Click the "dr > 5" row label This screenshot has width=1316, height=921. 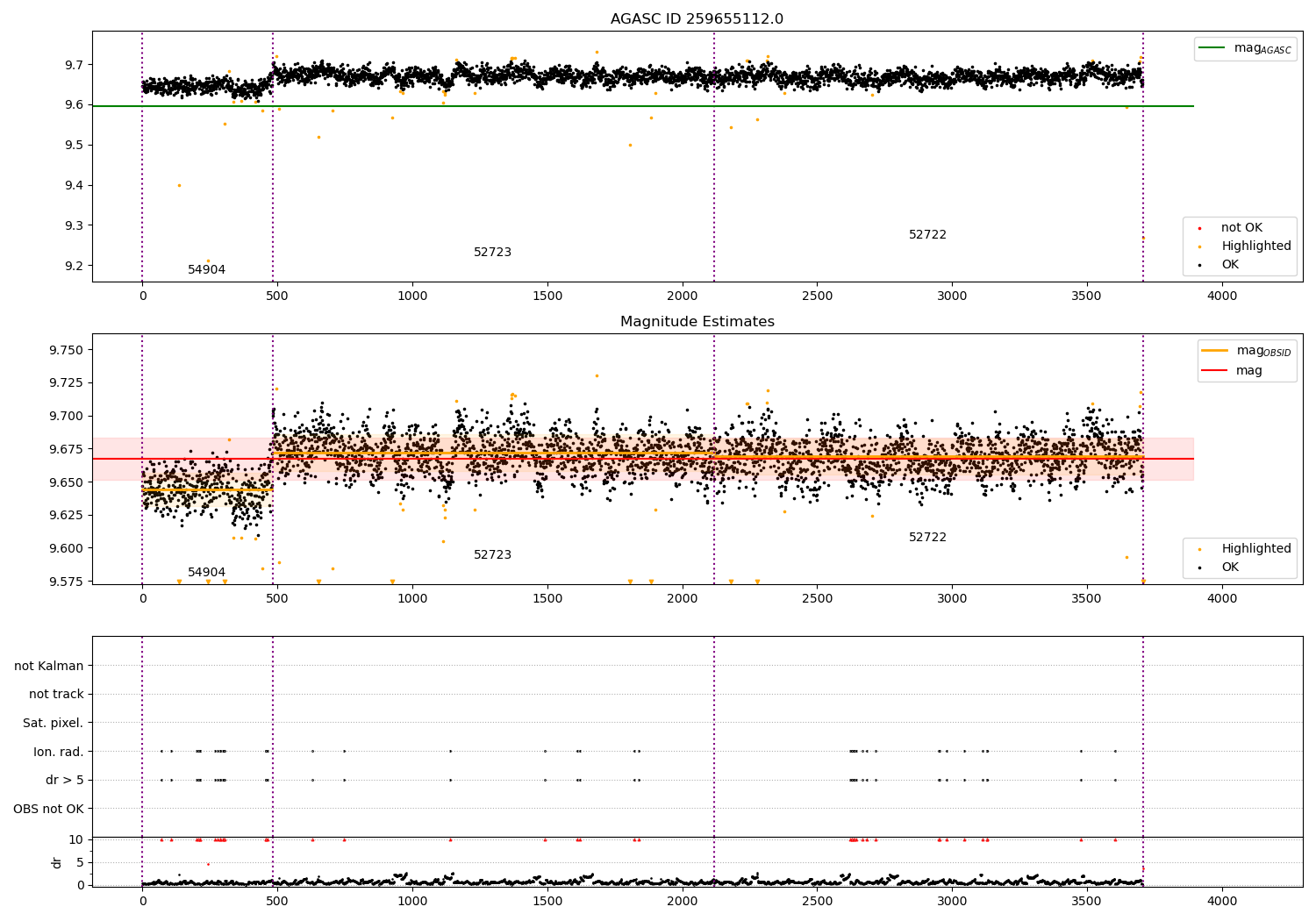coord(65,781)
